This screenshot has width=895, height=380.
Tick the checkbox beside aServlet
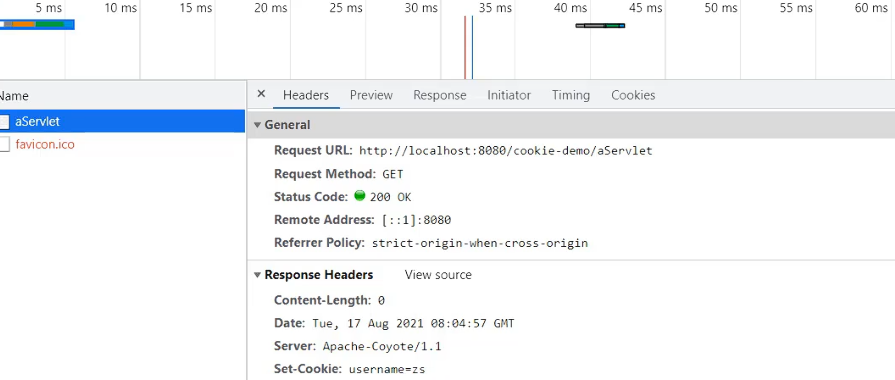[5, 122]
